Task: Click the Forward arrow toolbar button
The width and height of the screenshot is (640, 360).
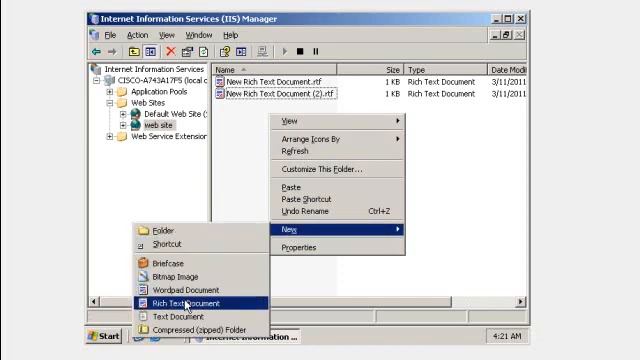Action: pyautogui.click(x=112, y=52)
